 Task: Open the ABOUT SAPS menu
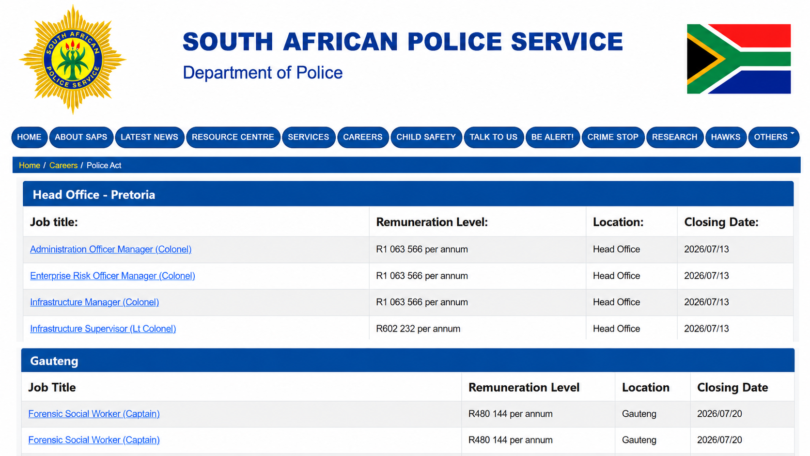[x=81, y=137]
